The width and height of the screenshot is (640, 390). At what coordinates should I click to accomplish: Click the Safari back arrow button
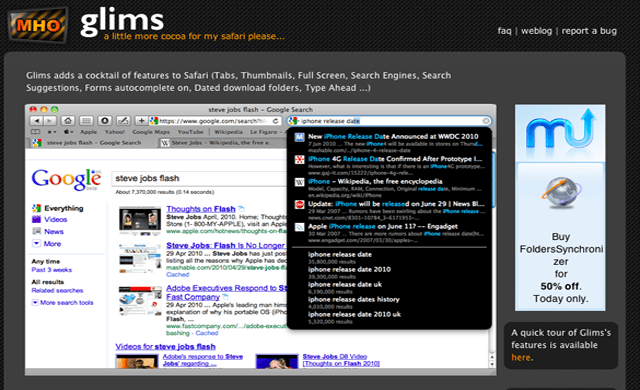pos(36,121)
